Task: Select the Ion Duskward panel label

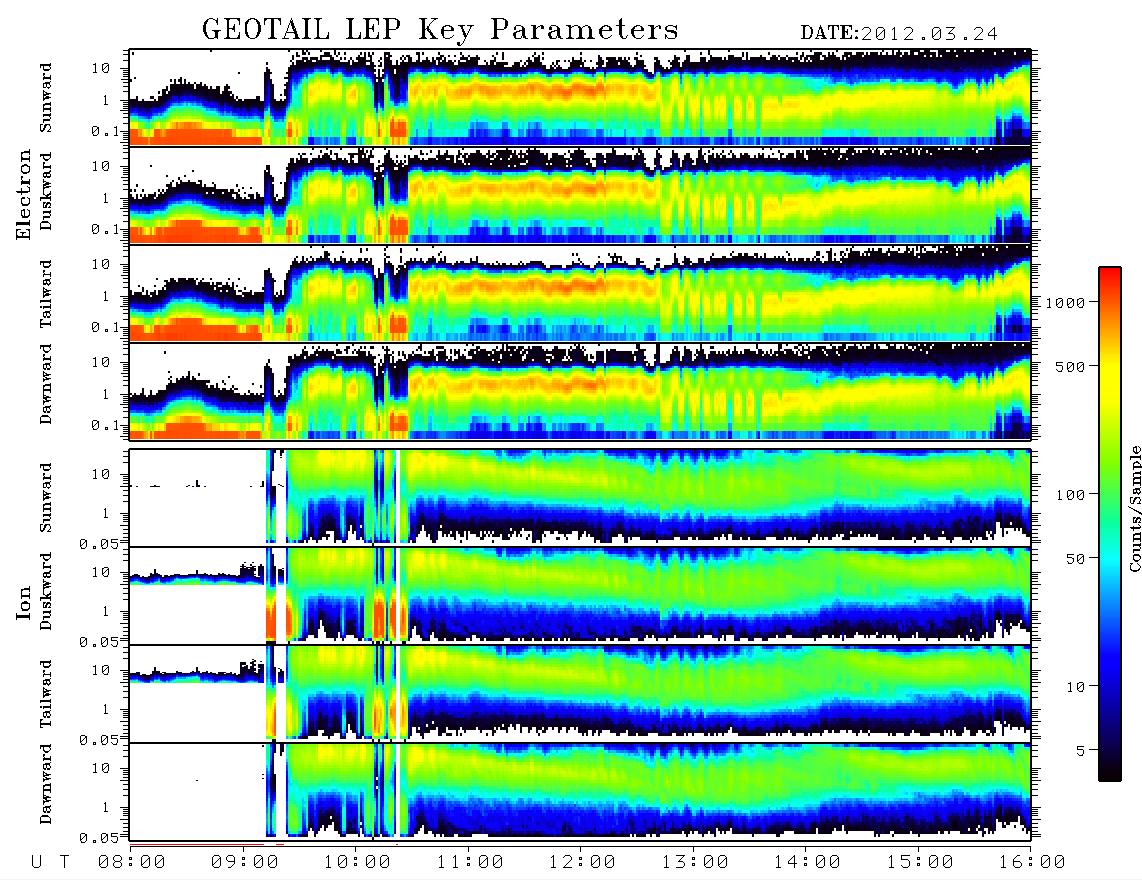Action: coord(46,591)
